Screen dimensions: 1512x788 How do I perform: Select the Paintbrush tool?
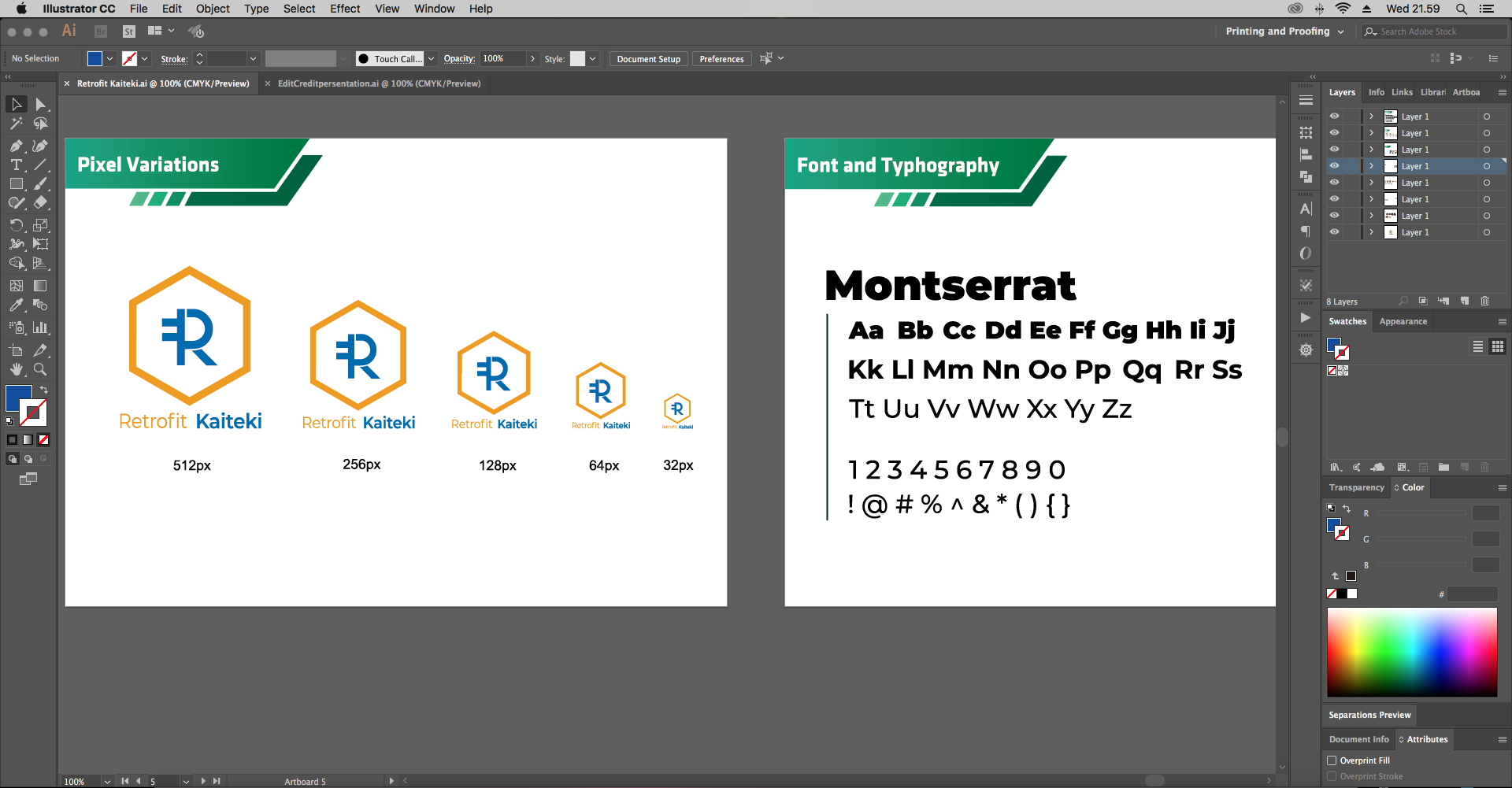tap(41, 183)
